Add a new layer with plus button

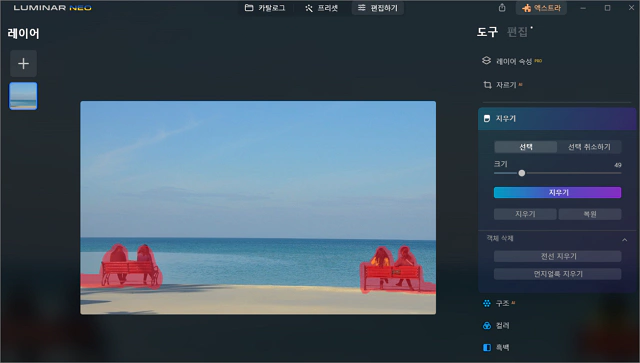pyautogui.click(x=24, y=64)
